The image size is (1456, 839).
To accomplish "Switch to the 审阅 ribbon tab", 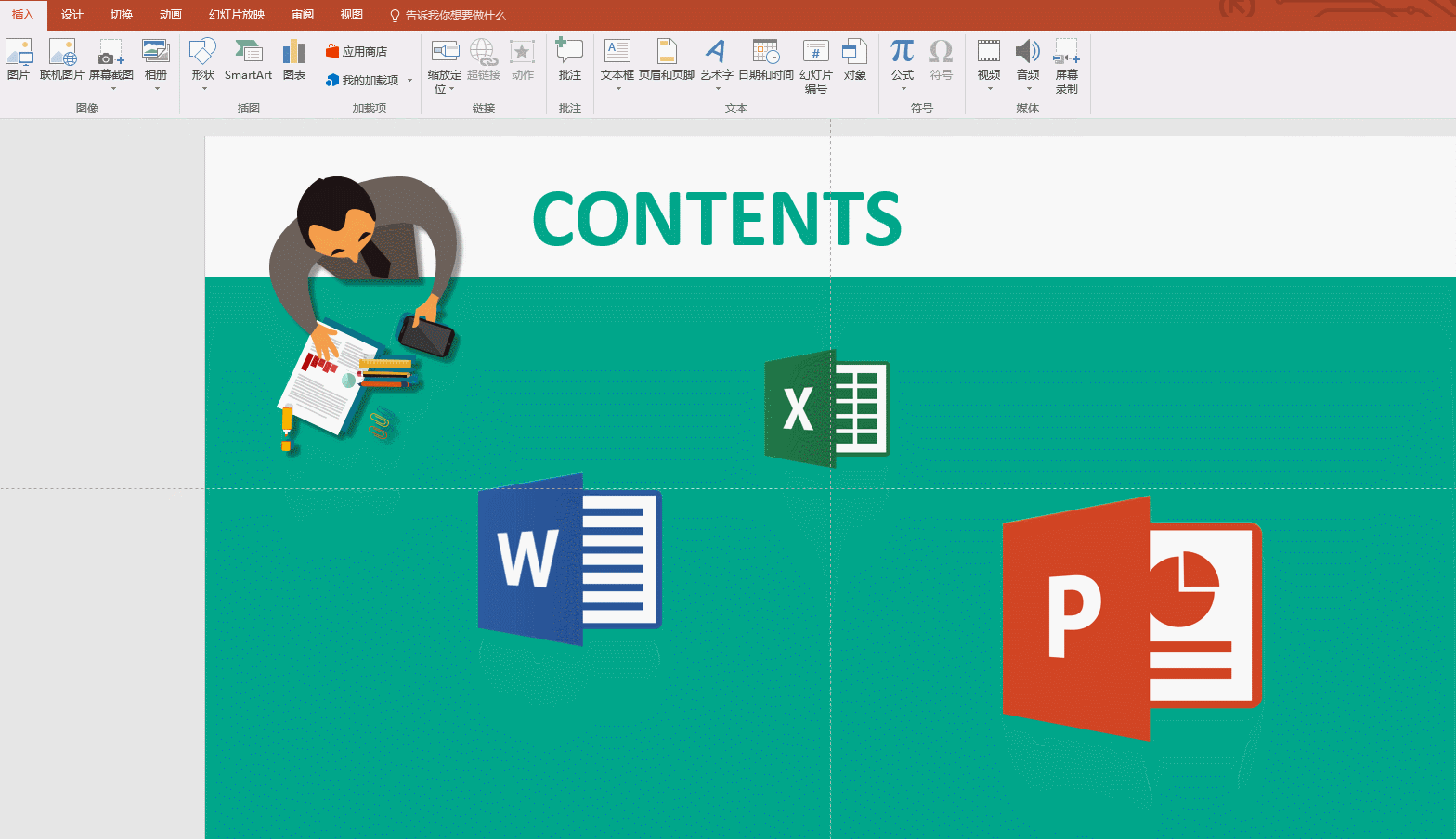I will coord(303,15).
